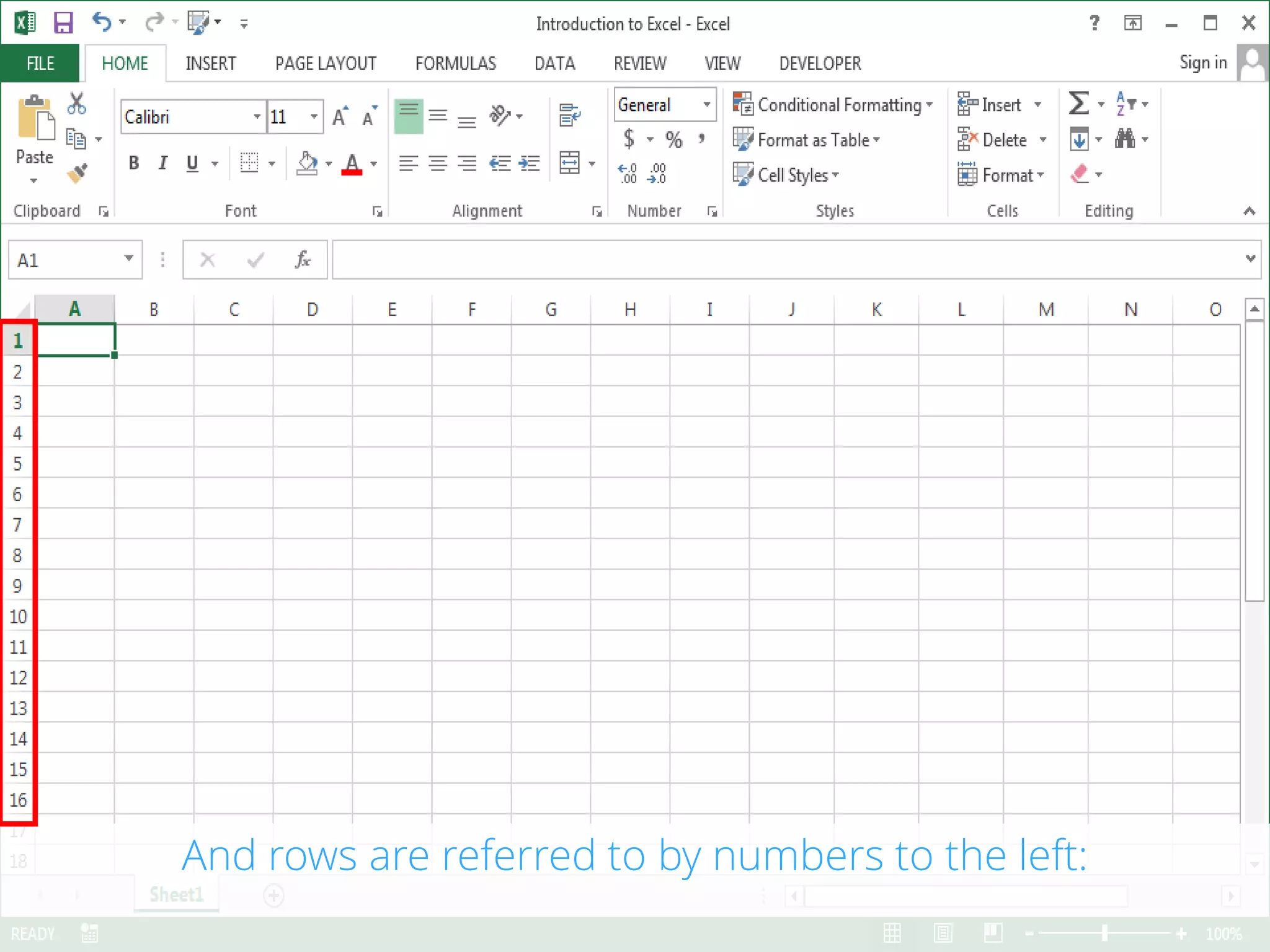Insert function with fx button

(x=303, y=259)
